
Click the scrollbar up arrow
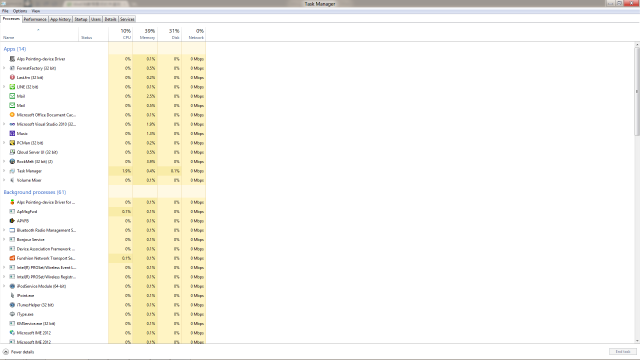tap(637, 44)
